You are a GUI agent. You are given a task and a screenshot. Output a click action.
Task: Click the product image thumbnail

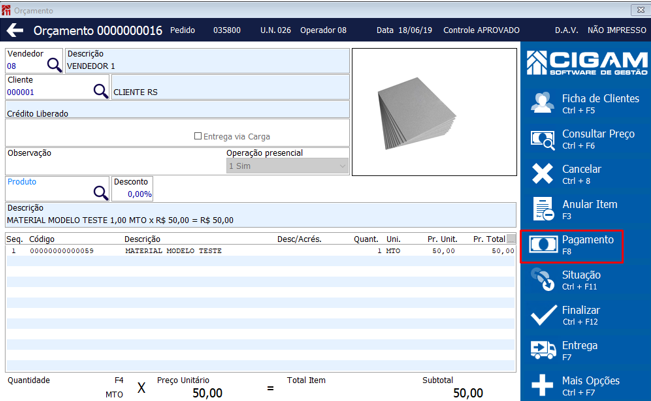434,112
